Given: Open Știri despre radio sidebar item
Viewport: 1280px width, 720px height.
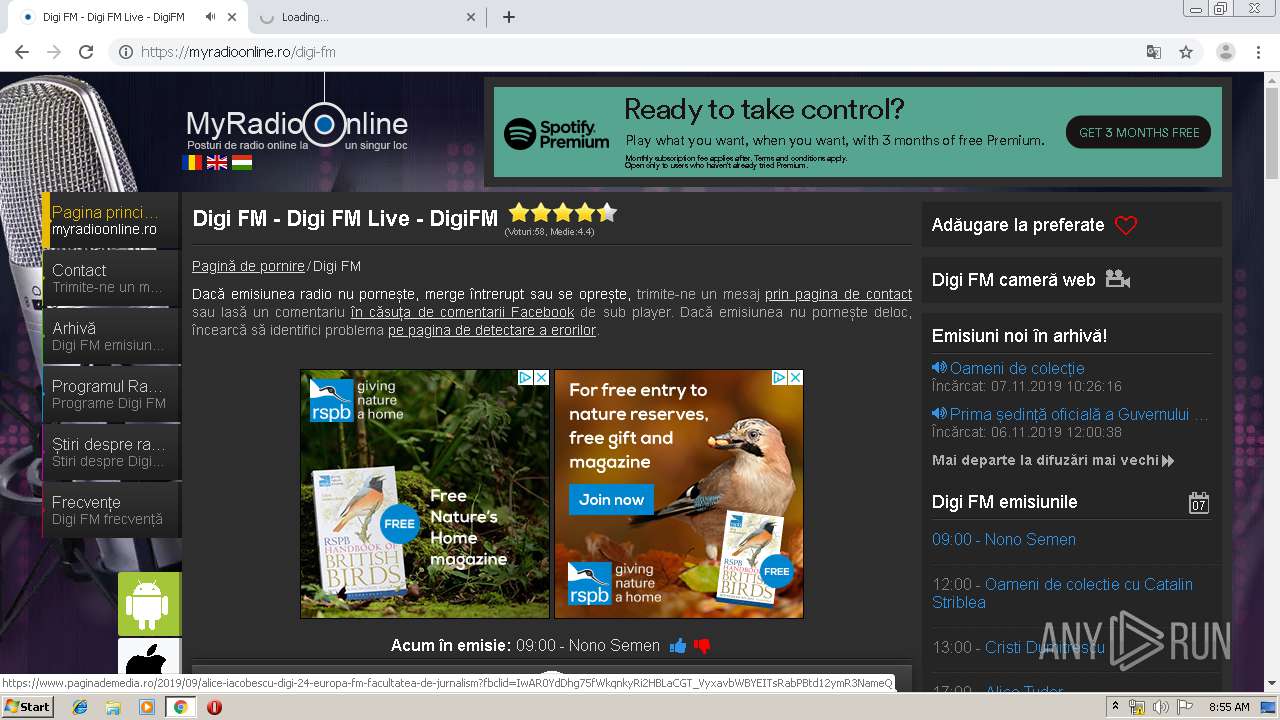Looking at the screenshot, I should tap(110, 452).
